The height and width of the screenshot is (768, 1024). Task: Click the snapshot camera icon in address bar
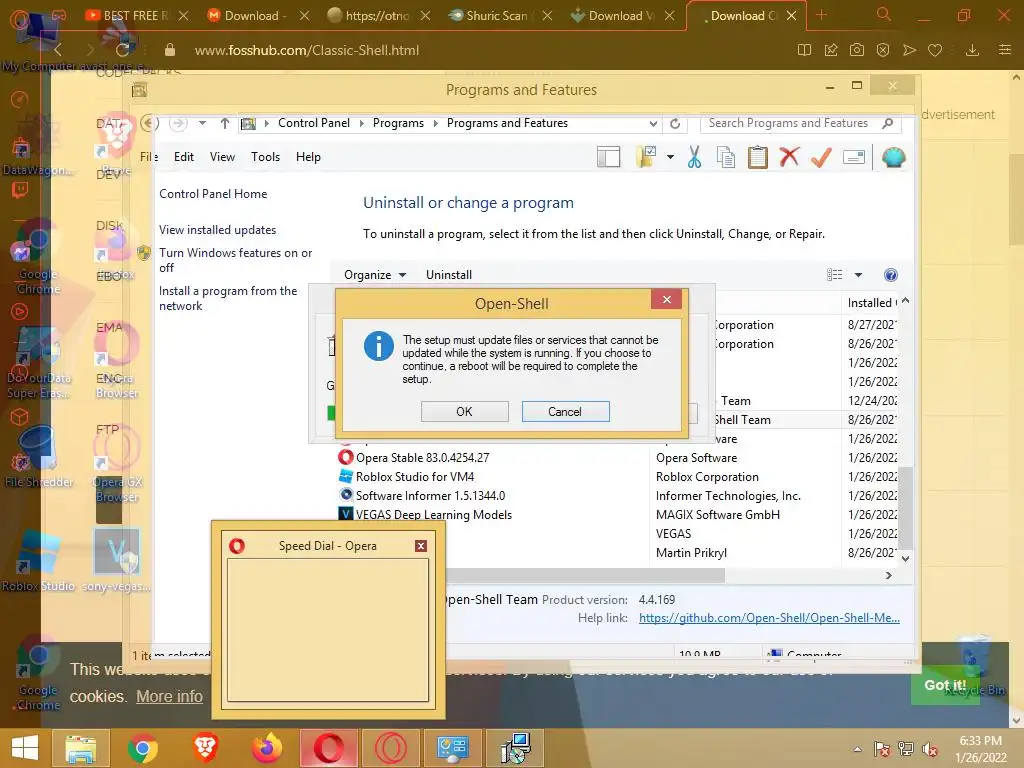(857, 50)
